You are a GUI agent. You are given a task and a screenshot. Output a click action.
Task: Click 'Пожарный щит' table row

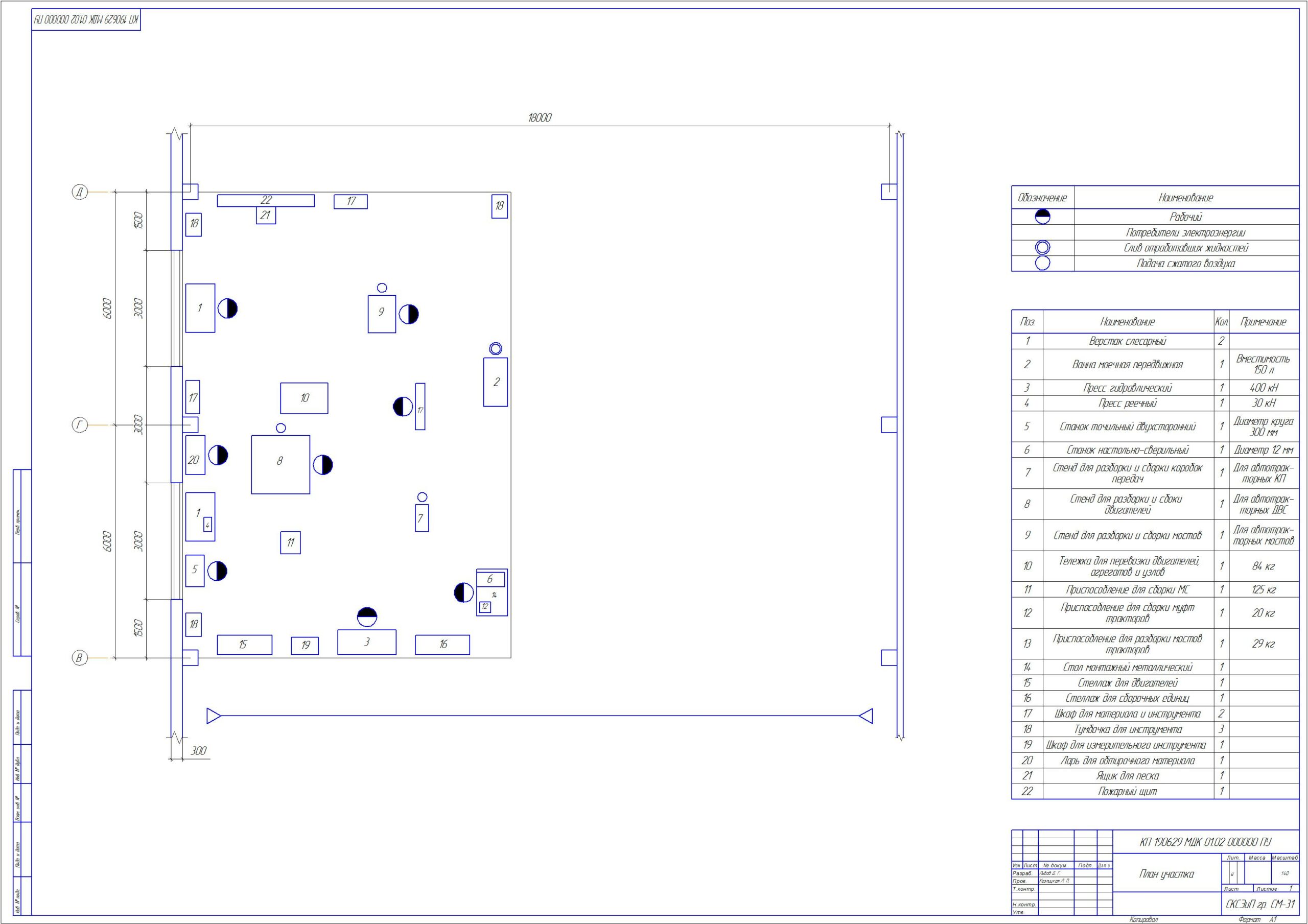1128,791
